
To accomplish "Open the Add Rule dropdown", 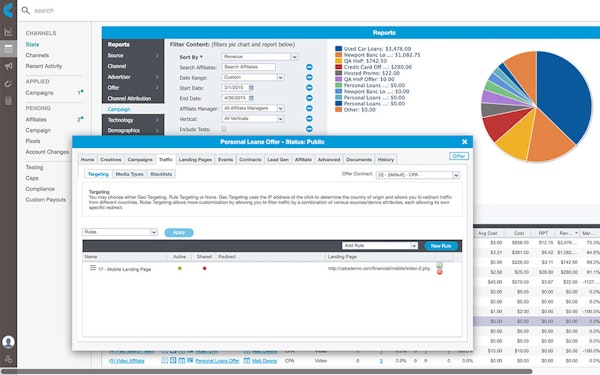I will point(380,246).
